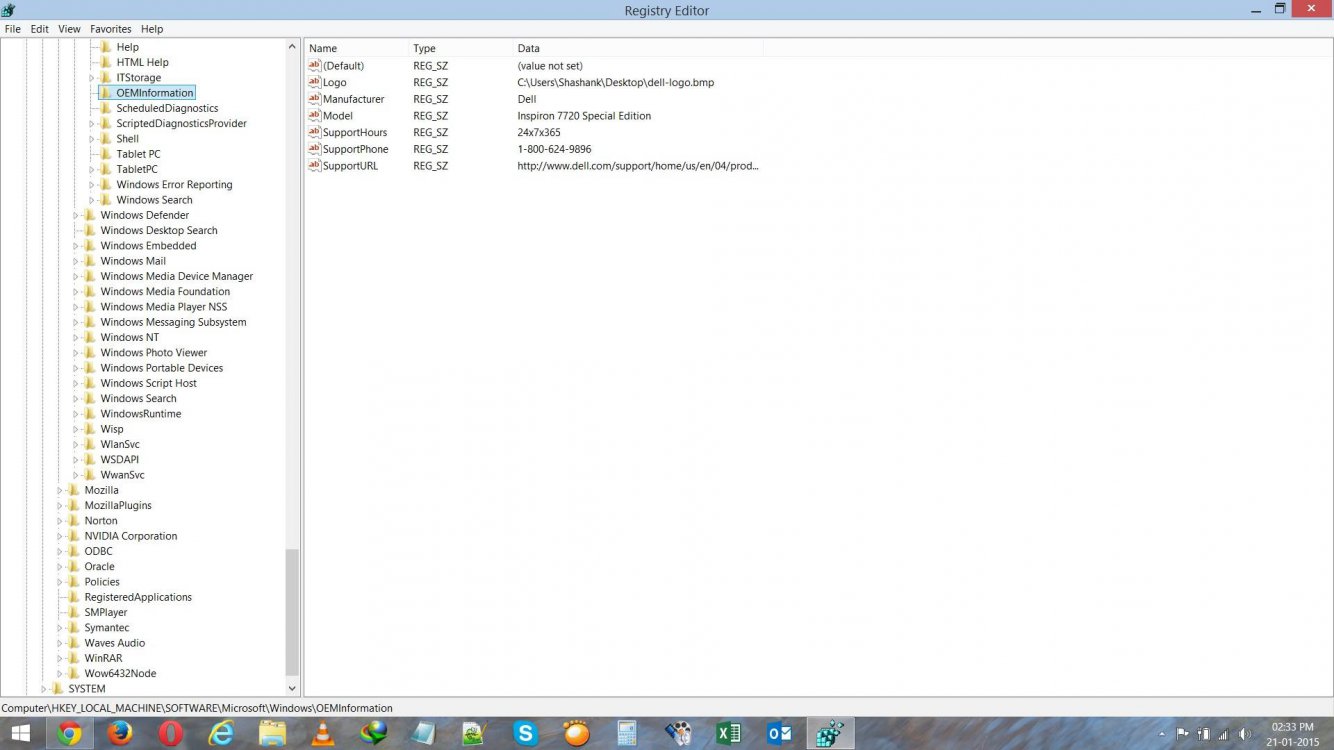This screenshot has height=750, width=1334.
Task: Open Microsoft Excel from the taskbar
Action: (728, 733)
